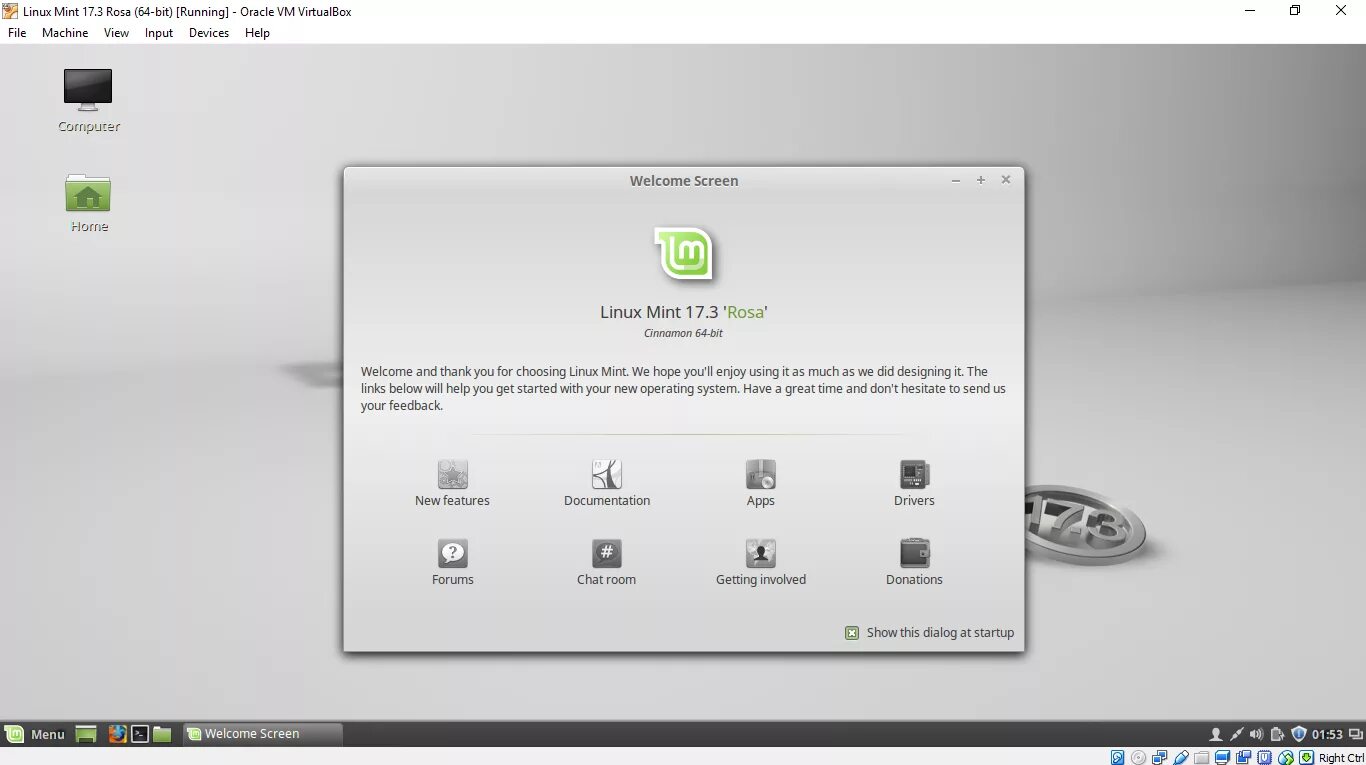1366x765 pixels.
Task: Open the update manager shield icon
Action: 1299,734
